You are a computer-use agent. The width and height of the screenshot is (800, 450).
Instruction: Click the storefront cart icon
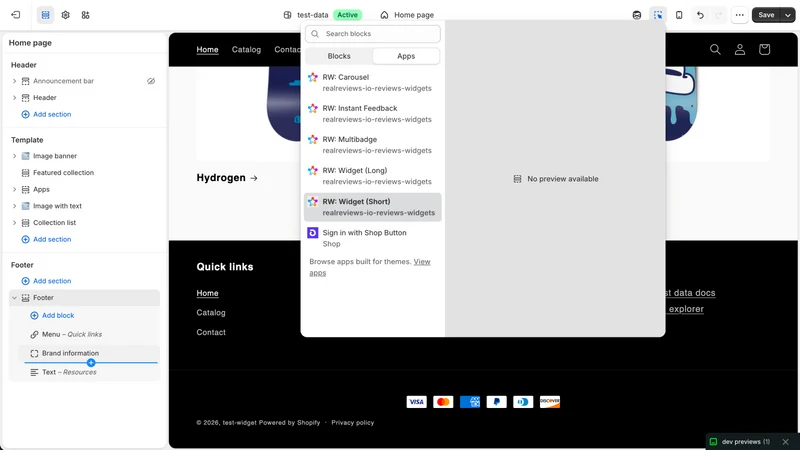coord(764,49)
